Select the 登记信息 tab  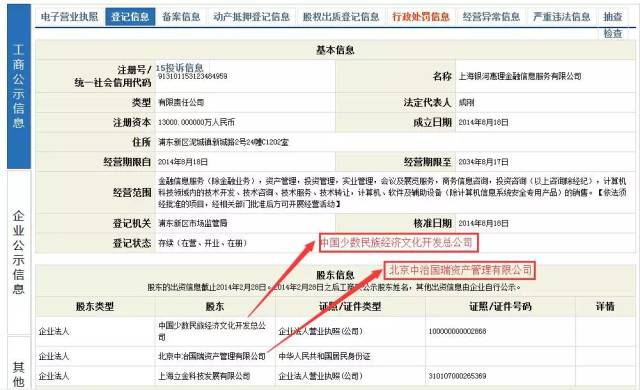tap(130, 17)
